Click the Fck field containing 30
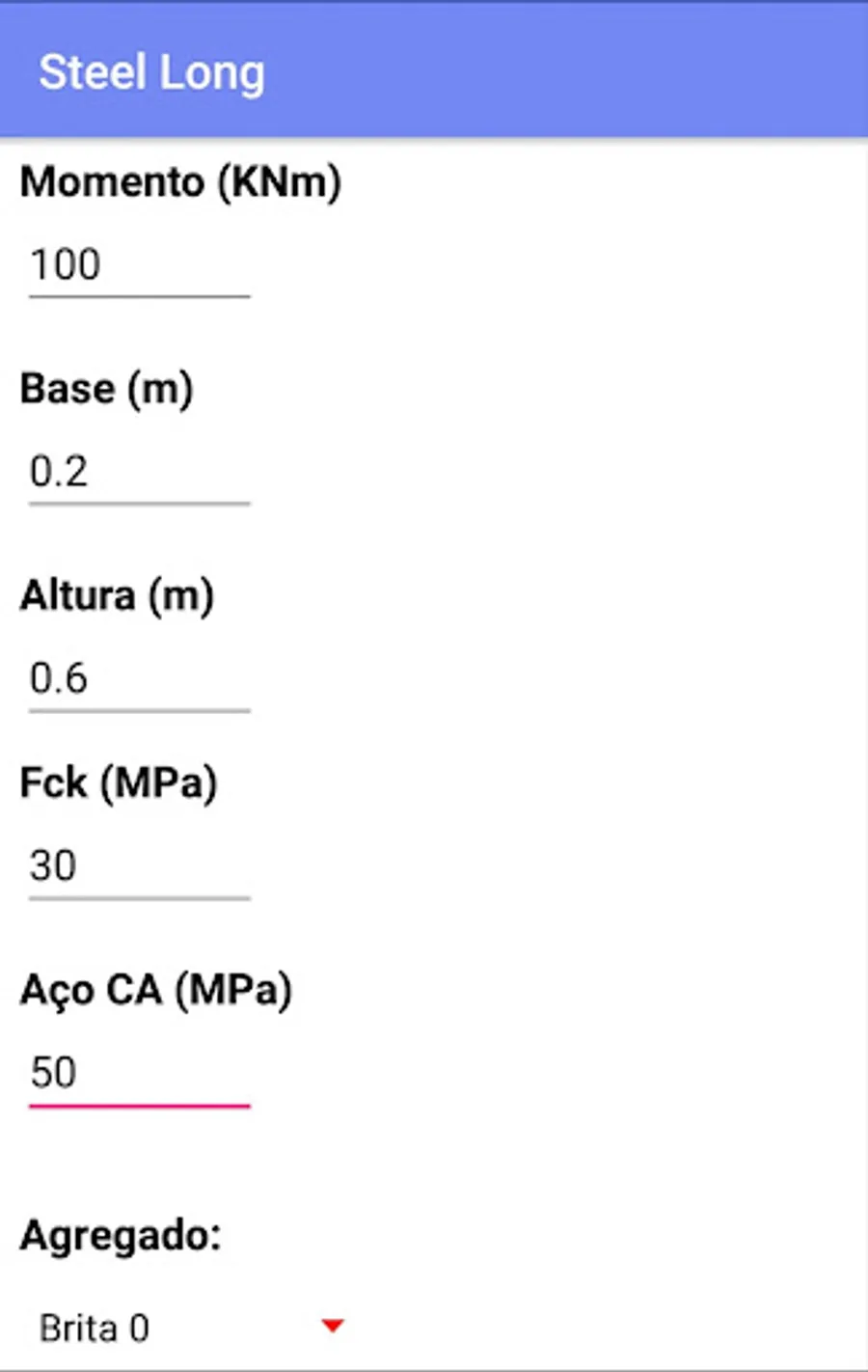This screenshot has width=868, height=1372. tap(139, 865)
